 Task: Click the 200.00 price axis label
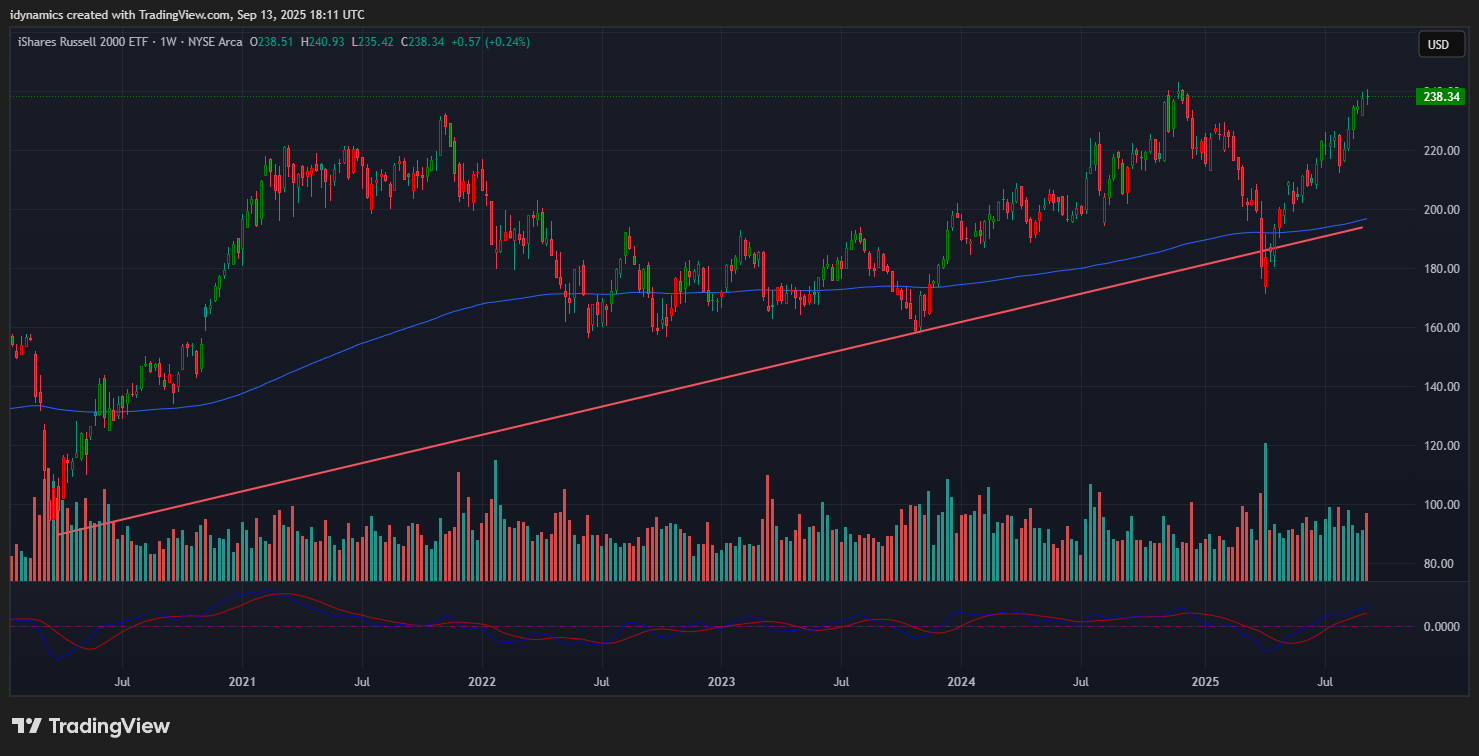1442,210
